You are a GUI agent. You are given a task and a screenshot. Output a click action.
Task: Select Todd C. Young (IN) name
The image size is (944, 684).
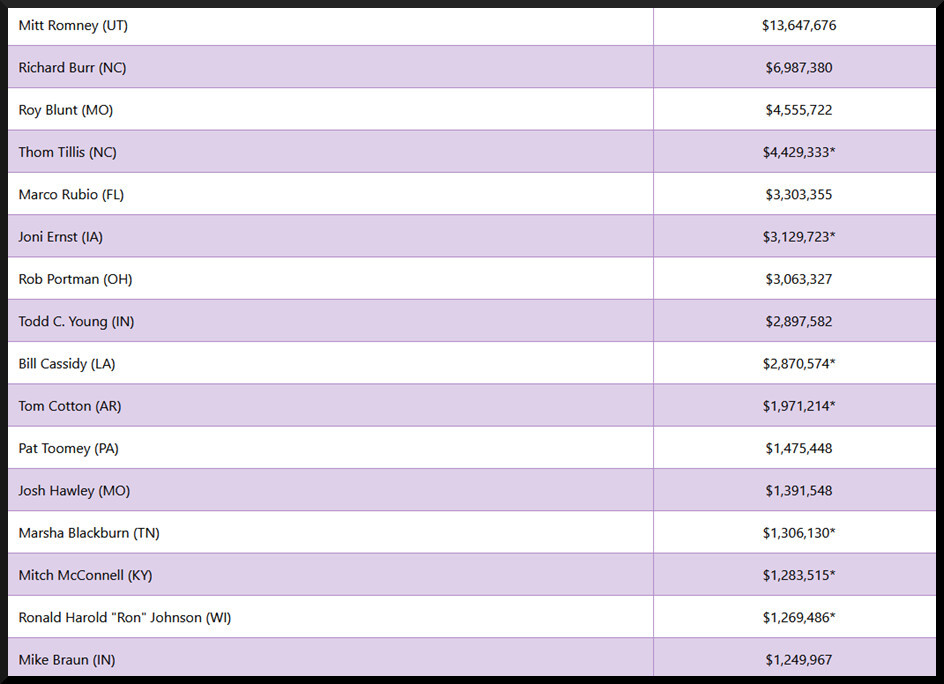tap(75, 322)
